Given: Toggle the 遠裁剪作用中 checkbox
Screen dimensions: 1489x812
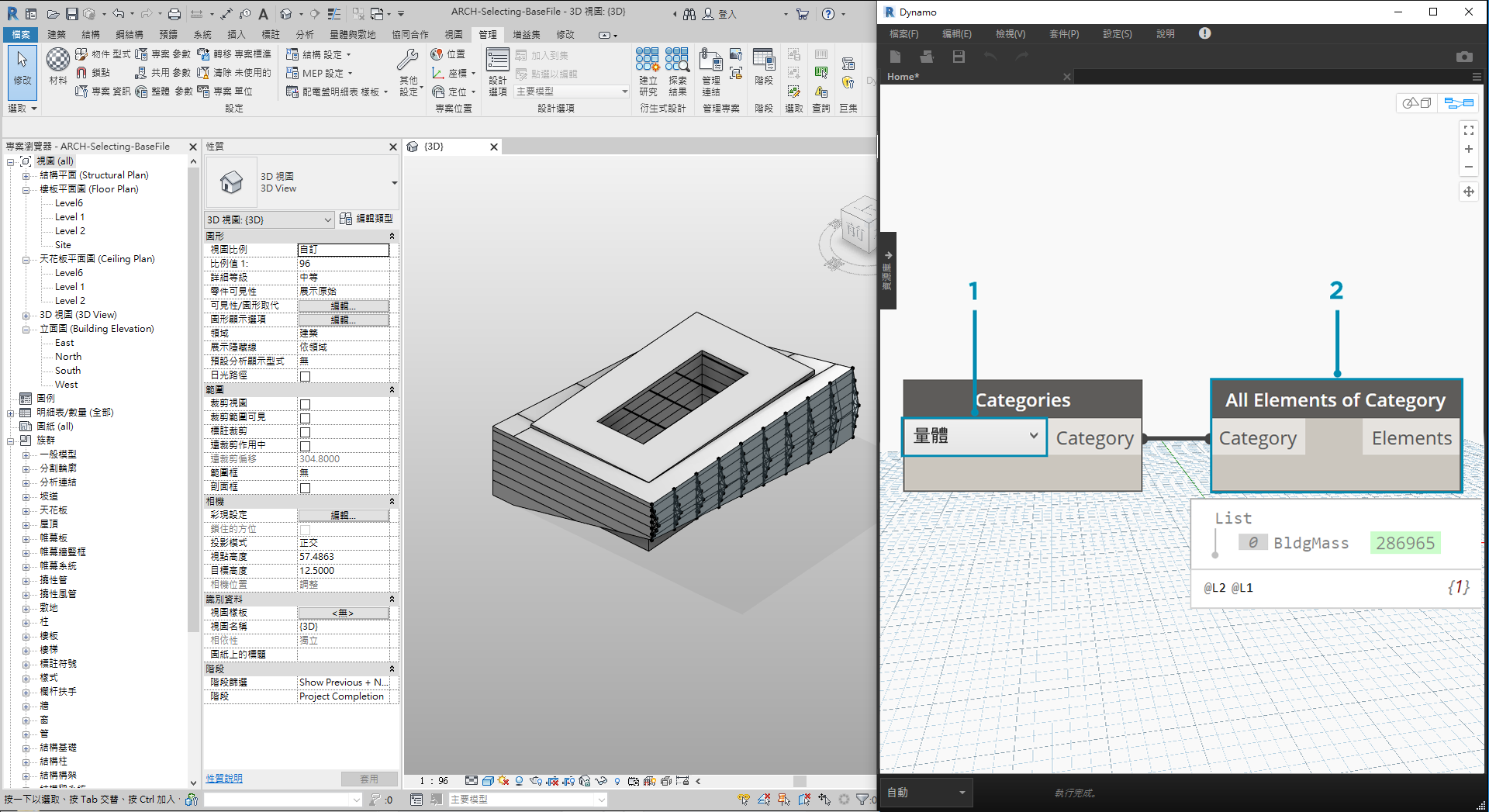Looking at the screenshot, I should 305,446.
